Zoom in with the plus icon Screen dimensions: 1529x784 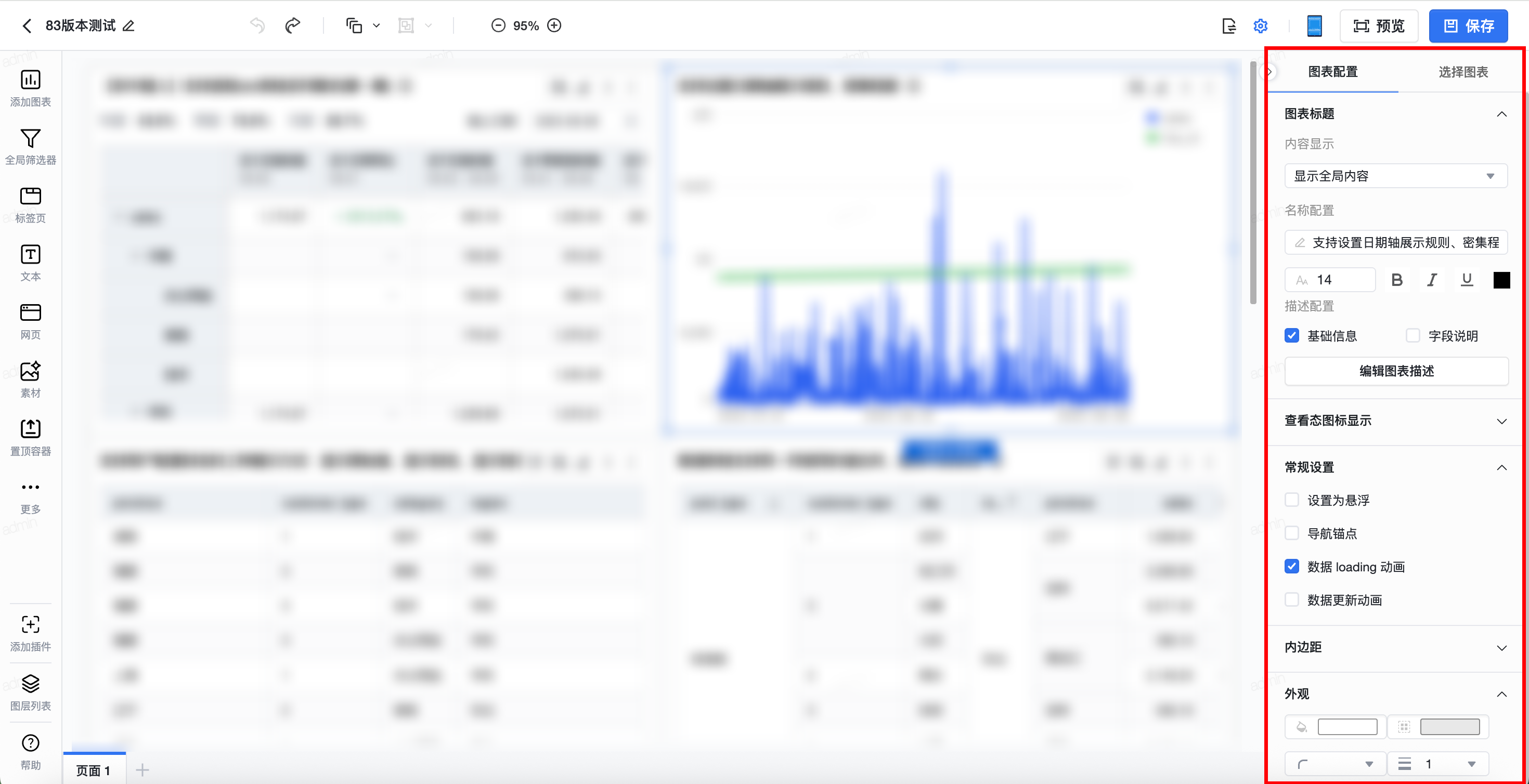554,25
